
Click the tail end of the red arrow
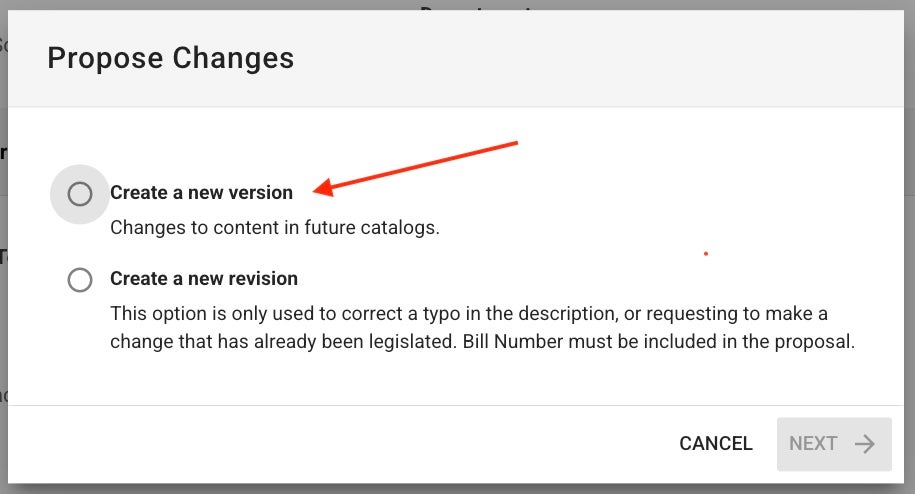pos(512,143)
